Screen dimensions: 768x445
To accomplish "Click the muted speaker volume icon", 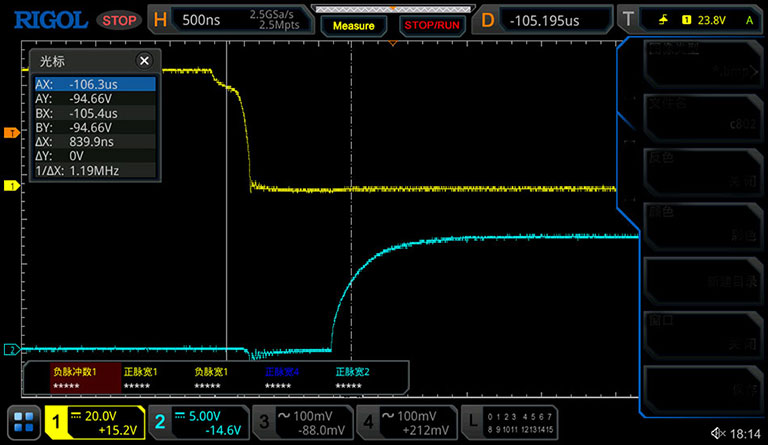I will 716,431.
